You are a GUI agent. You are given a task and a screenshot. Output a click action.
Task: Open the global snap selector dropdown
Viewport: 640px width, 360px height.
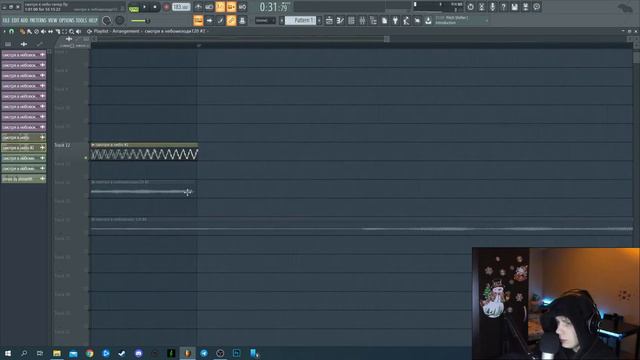pos(265,20)
